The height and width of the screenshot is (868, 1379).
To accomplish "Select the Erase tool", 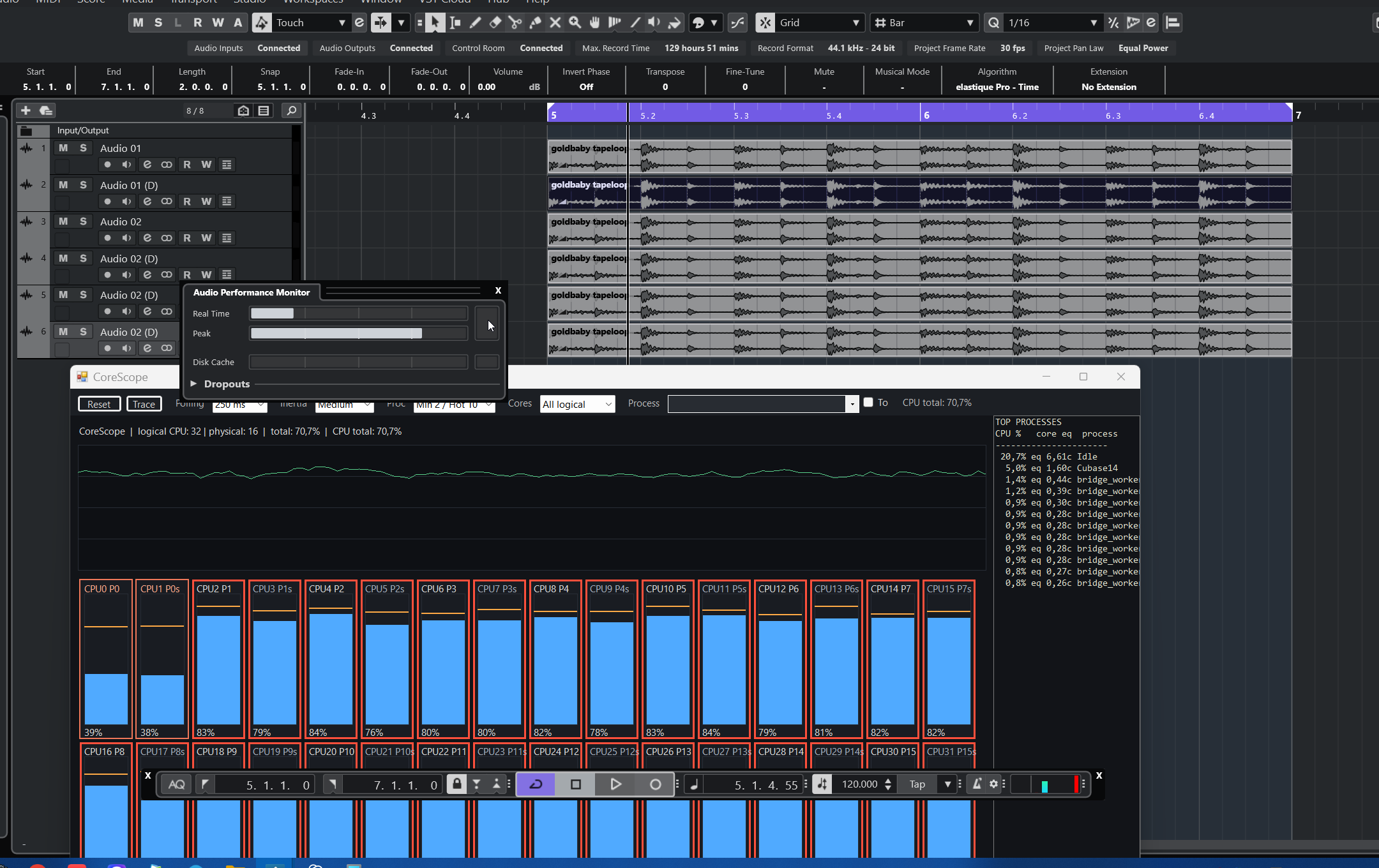I will (x=495, y=23).
